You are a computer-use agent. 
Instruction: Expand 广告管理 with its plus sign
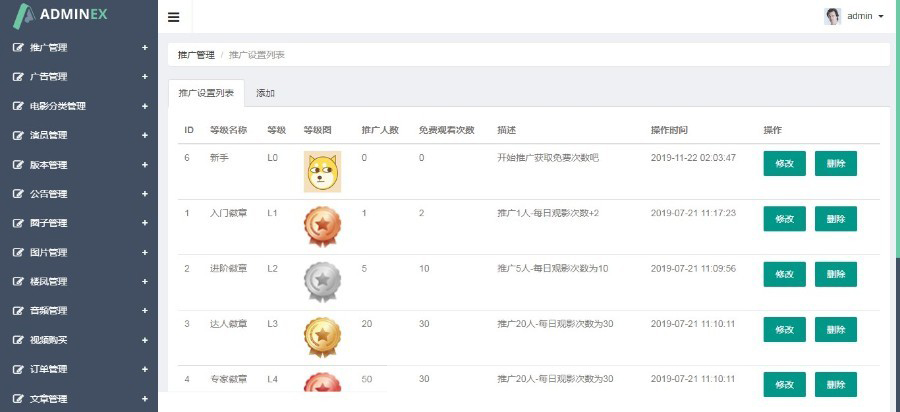[145, 76]
